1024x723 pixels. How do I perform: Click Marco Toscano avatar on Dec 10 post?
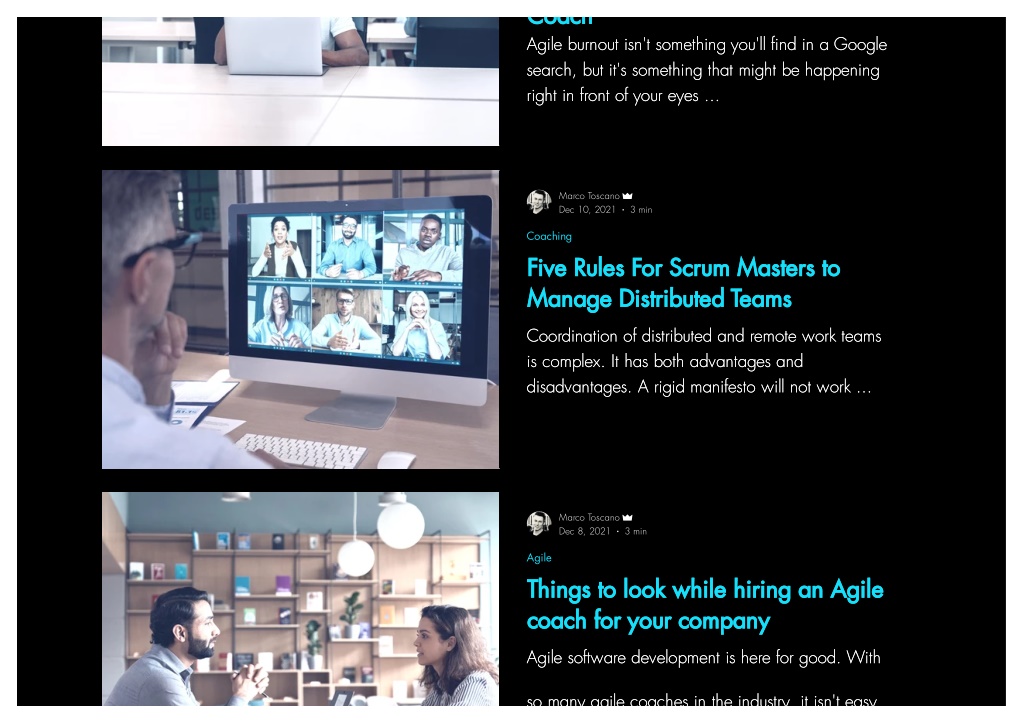[x=539, y=202]
